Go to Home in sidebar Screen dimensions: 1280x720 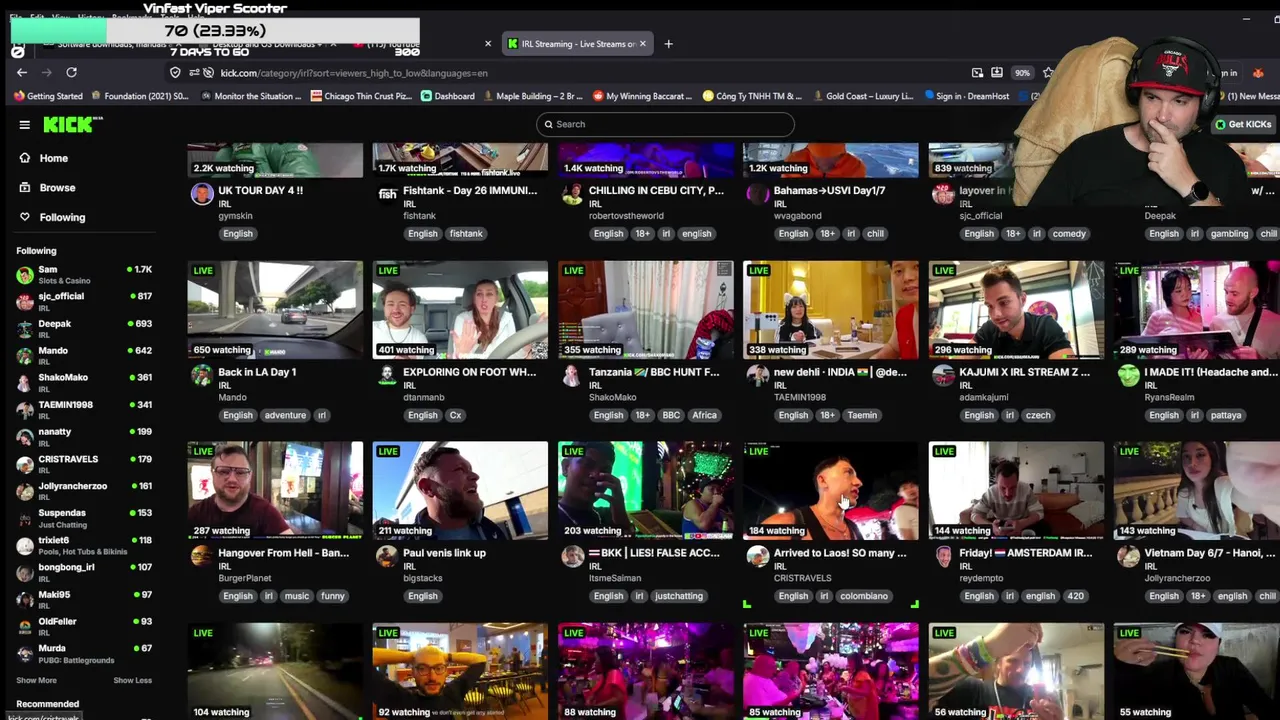(x=44, y=158)
